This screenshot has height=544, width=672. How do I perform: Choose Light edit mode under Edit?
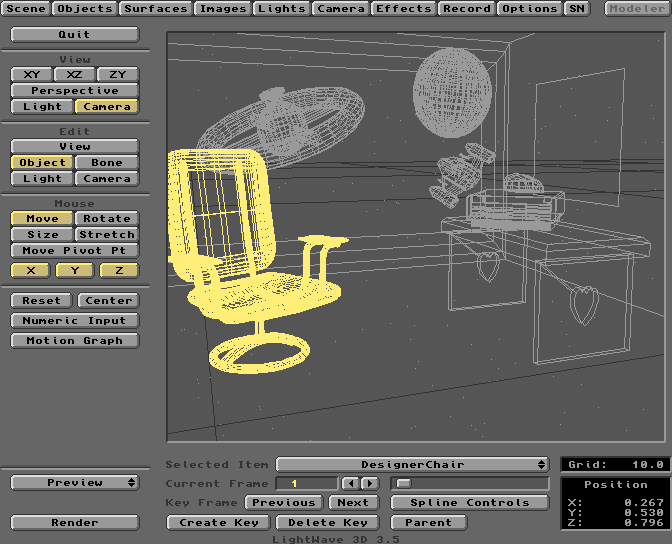tap(42, 178)
